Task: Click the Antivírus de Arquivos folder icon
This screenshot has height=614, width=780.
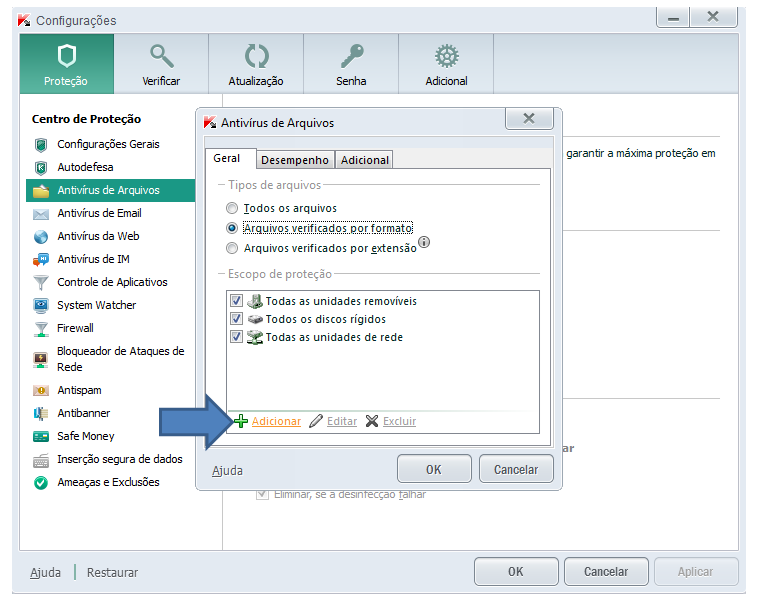Action: coord(41,191)
